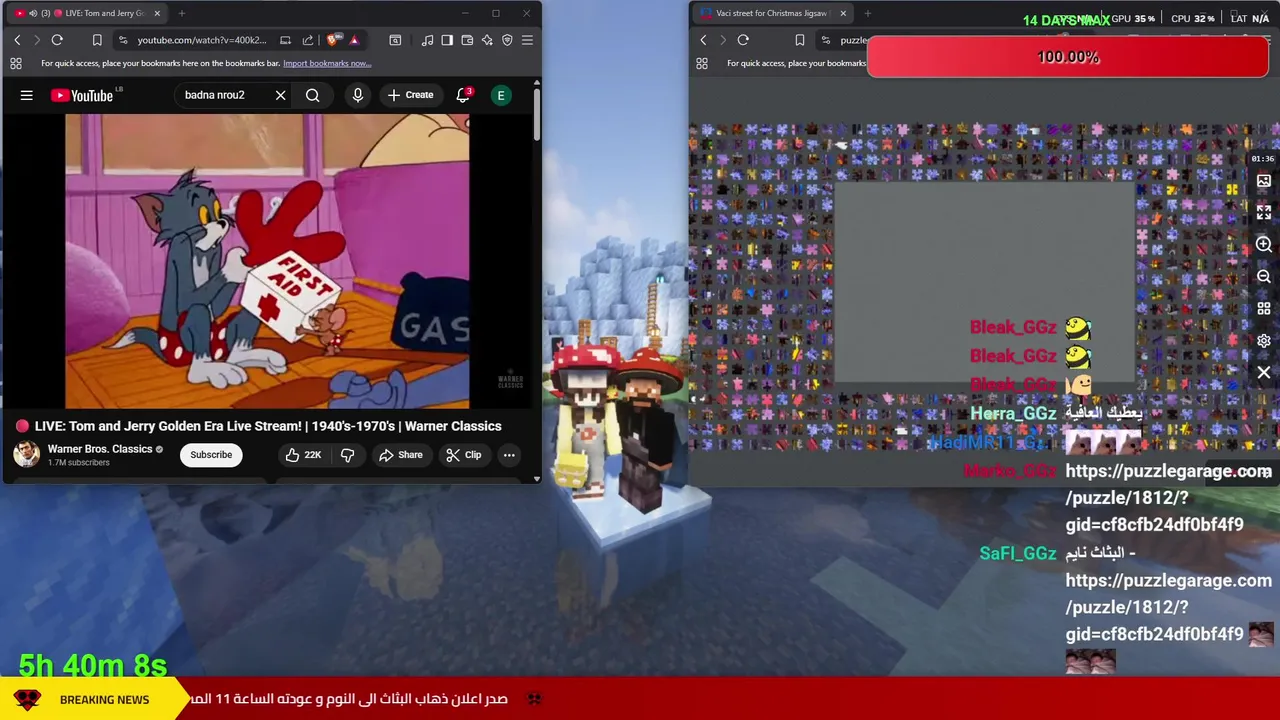Click the empty puzzle assembly board

click(x=985, y=283)
